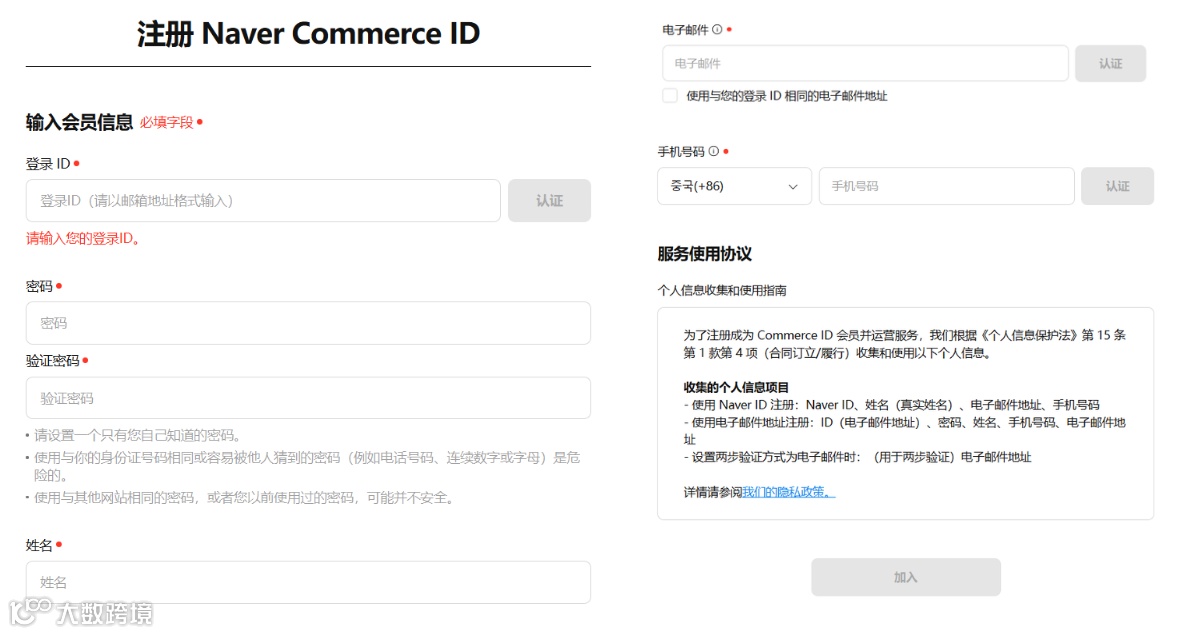Image resolution: width=1179 pixels, height=634 pixels.
Task: Click the bold text 收集的个人信息项目
Action: pyautogui.click(x=735, y=387)
